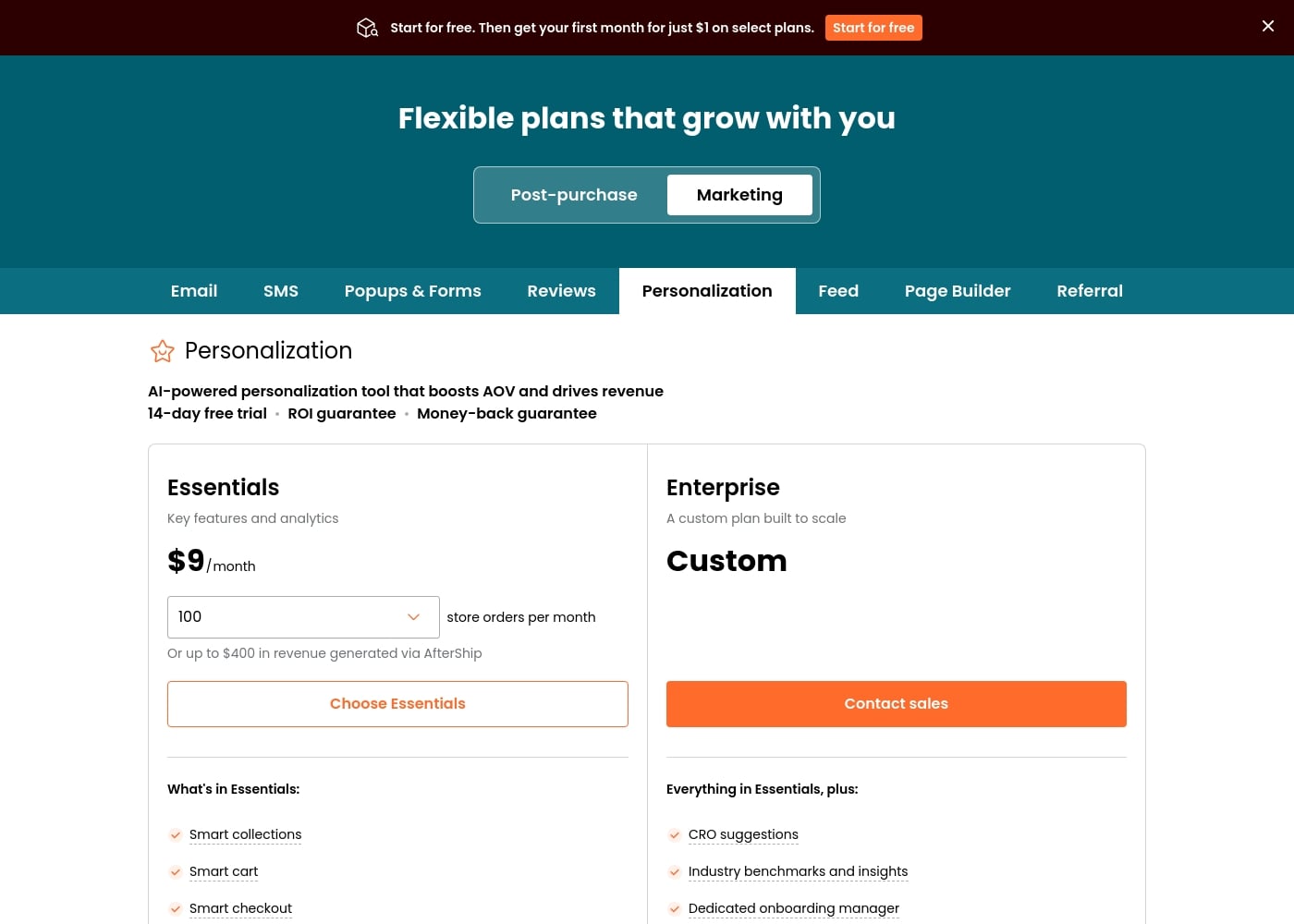Open the Smart checkout feature link
The image size is (1294, 924).
coord(240,908)
